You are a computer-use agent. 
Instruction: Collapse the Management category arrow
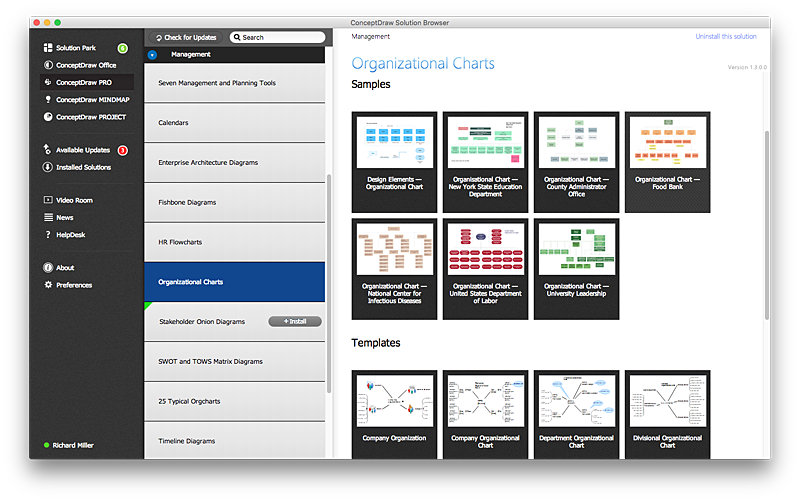(x=152, y=55)
